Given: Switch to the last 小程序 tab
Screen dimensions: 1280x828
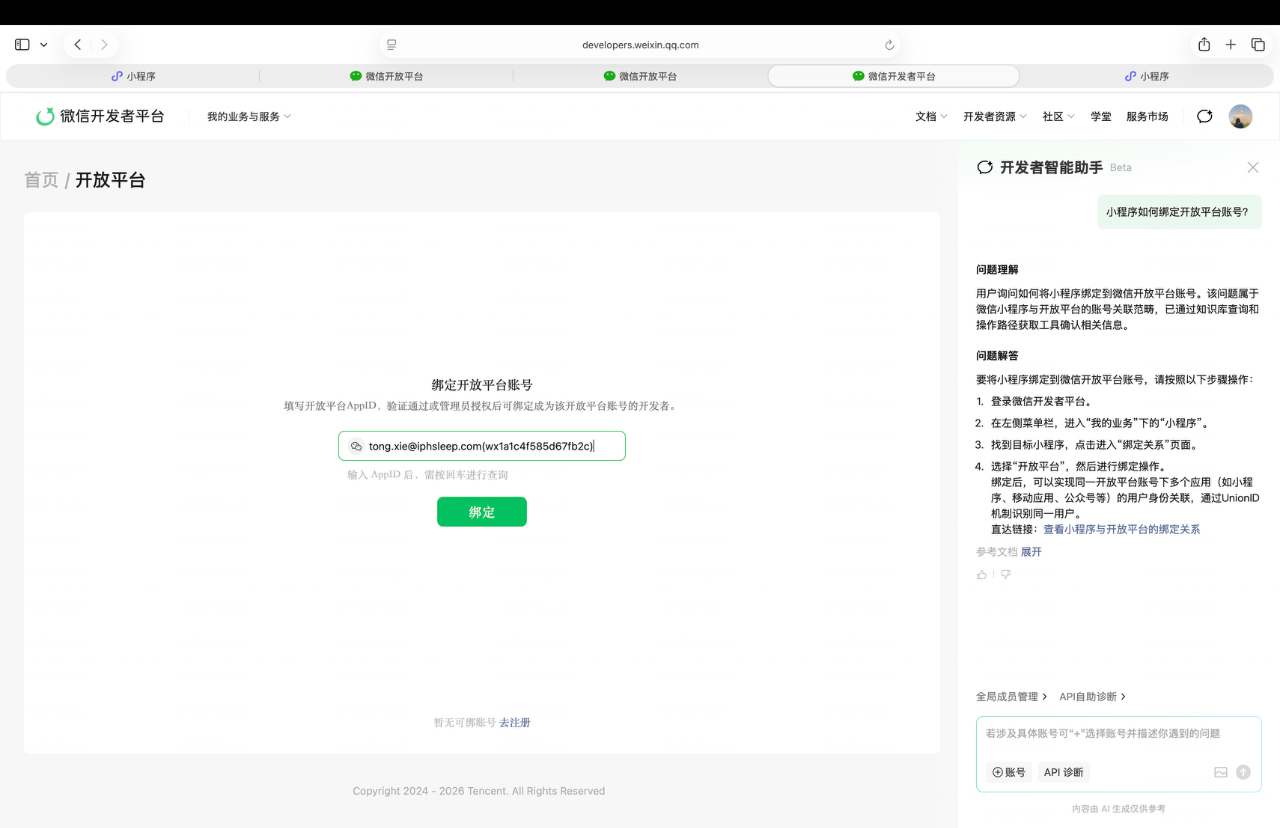Looking at the screenshot, I should point(1147,76).
